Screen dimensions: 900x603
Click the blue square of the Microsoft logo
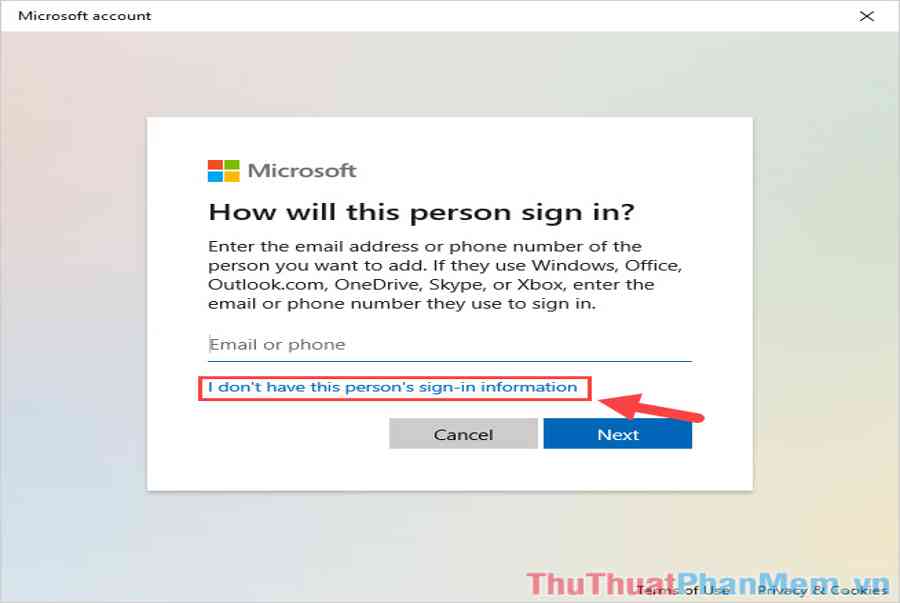215,177
